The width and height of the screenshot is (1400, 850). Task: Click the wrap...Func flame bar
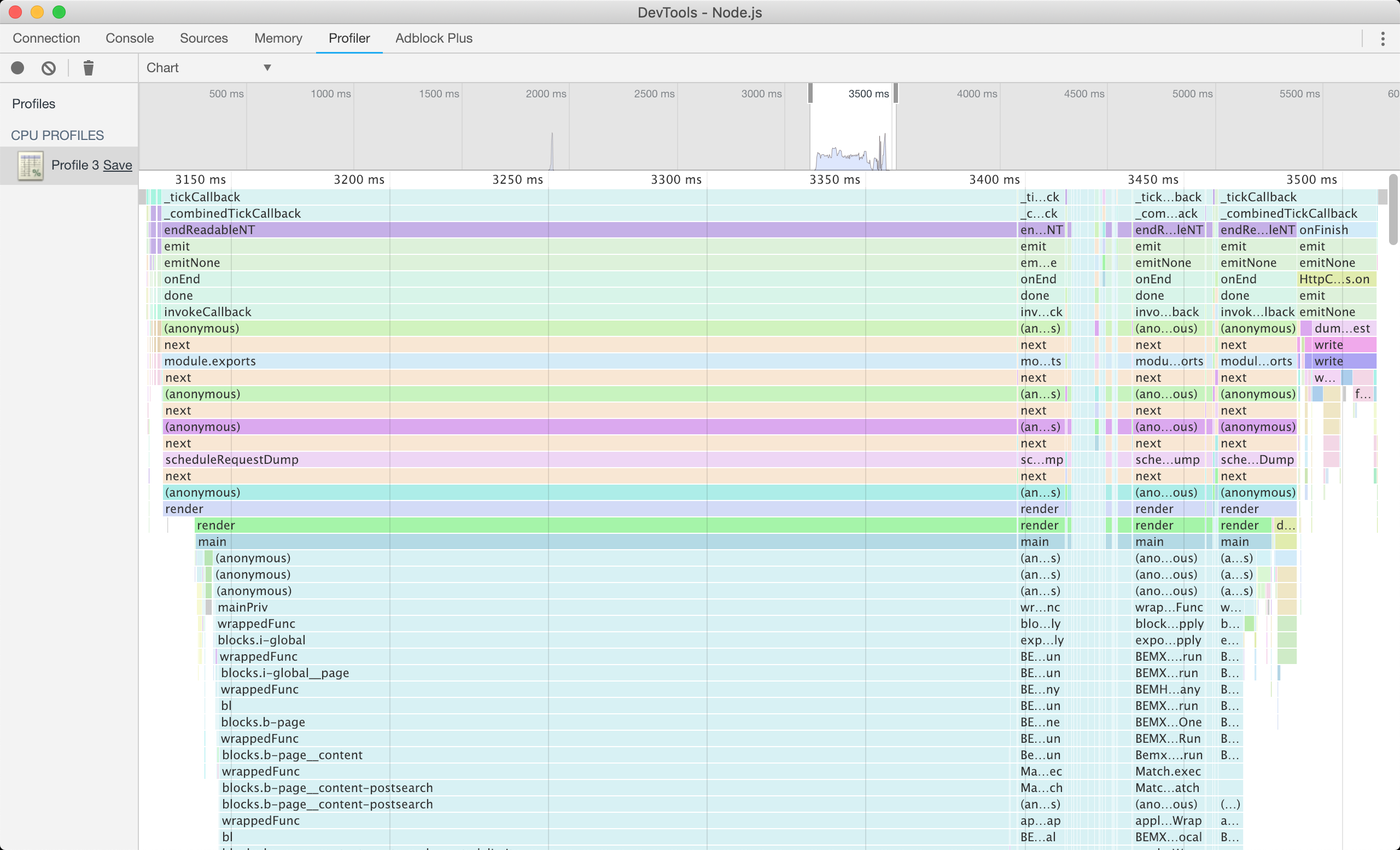(x=1168, y=607)
